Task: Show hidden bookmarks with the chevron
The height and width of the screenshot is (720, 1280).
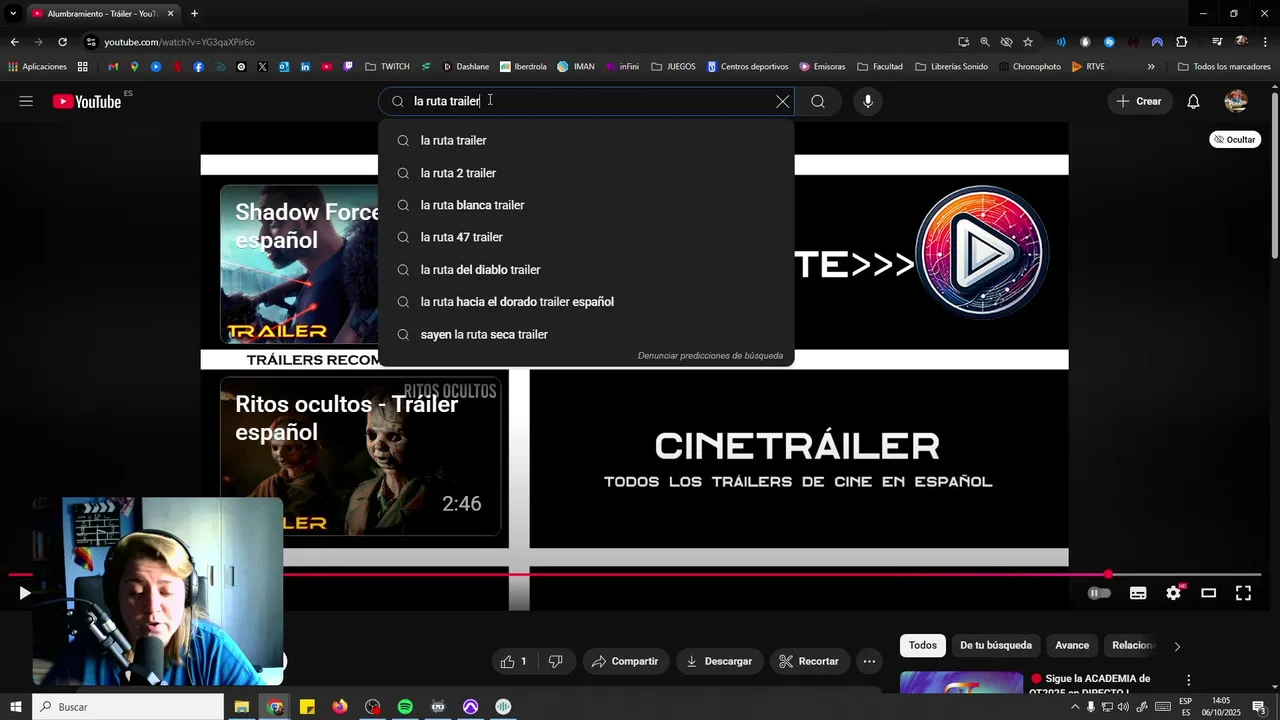Action: click(x=1151, y=67)
